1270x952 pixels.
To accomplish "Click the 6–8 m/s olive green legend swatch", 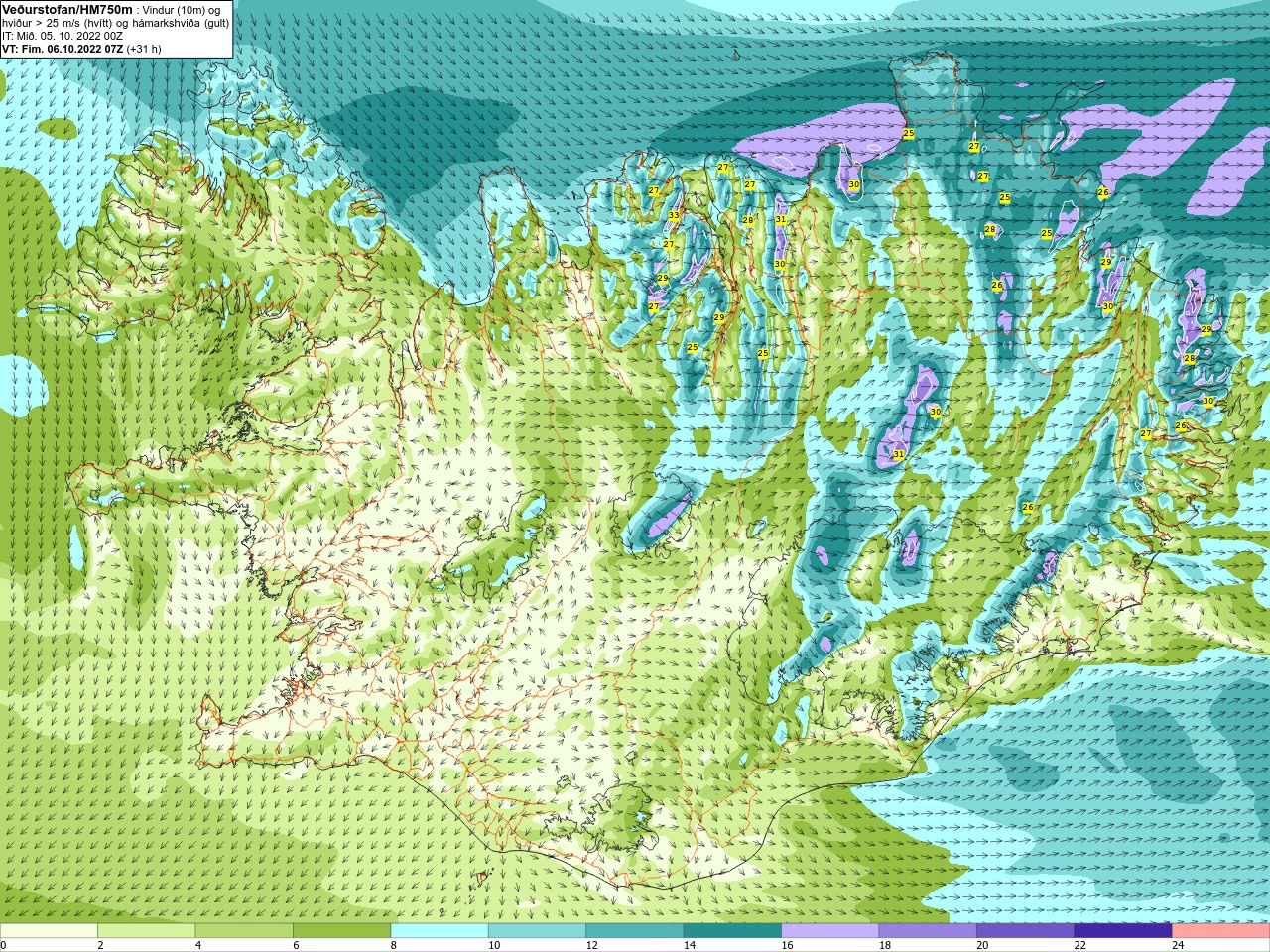I will tap(341, 931).
